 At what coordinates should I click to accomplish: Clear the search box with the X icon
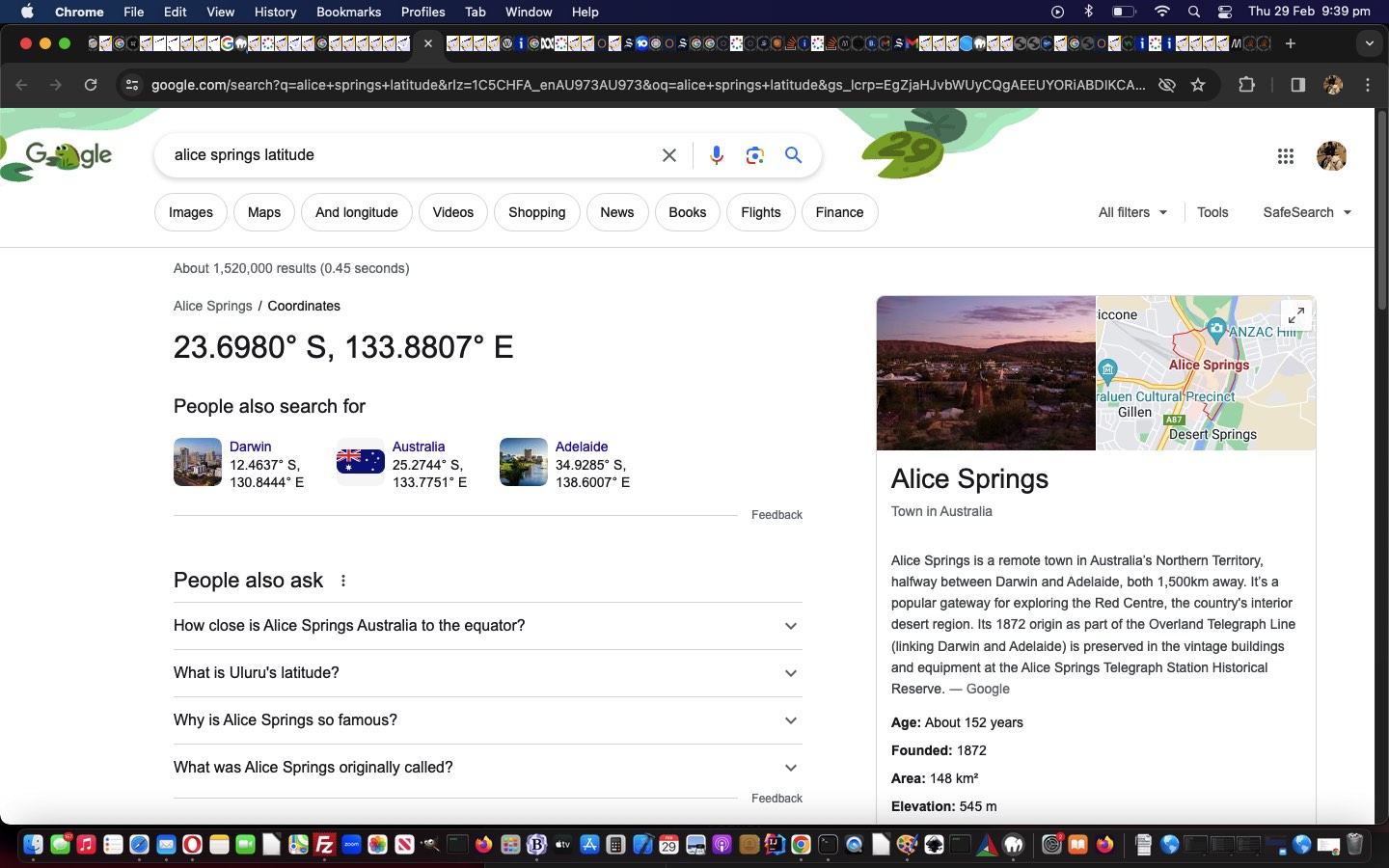pyautogui.click(x=668, y=155)
